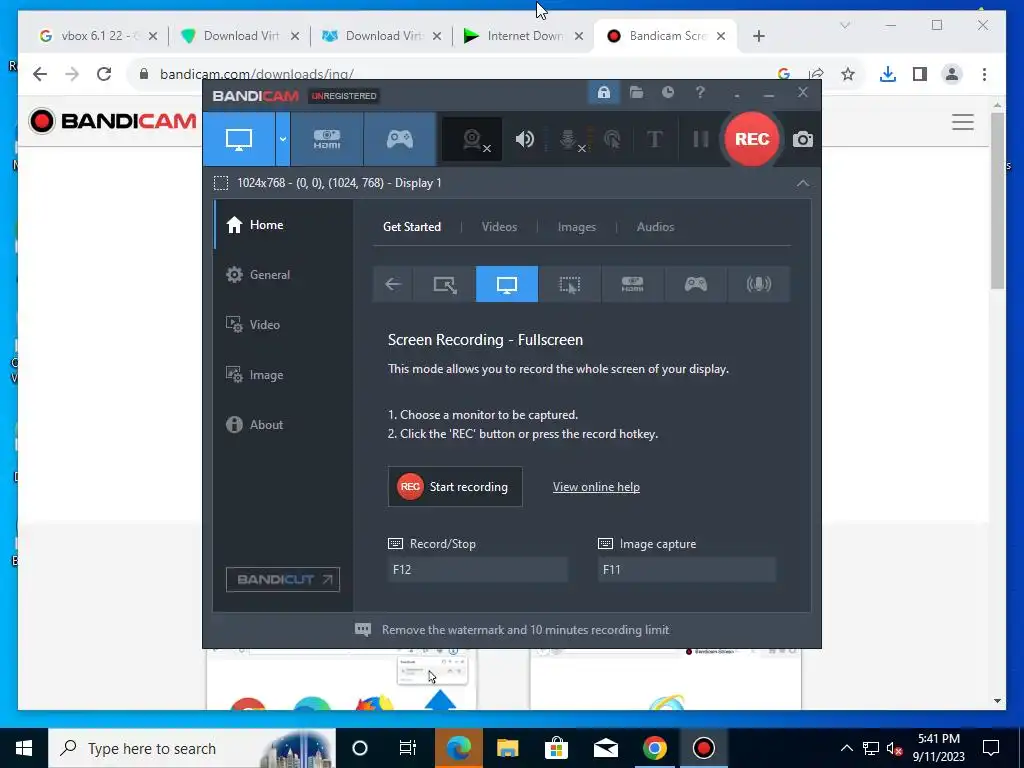Click the Bandicam taskbar icon

[x=703, y=748]
